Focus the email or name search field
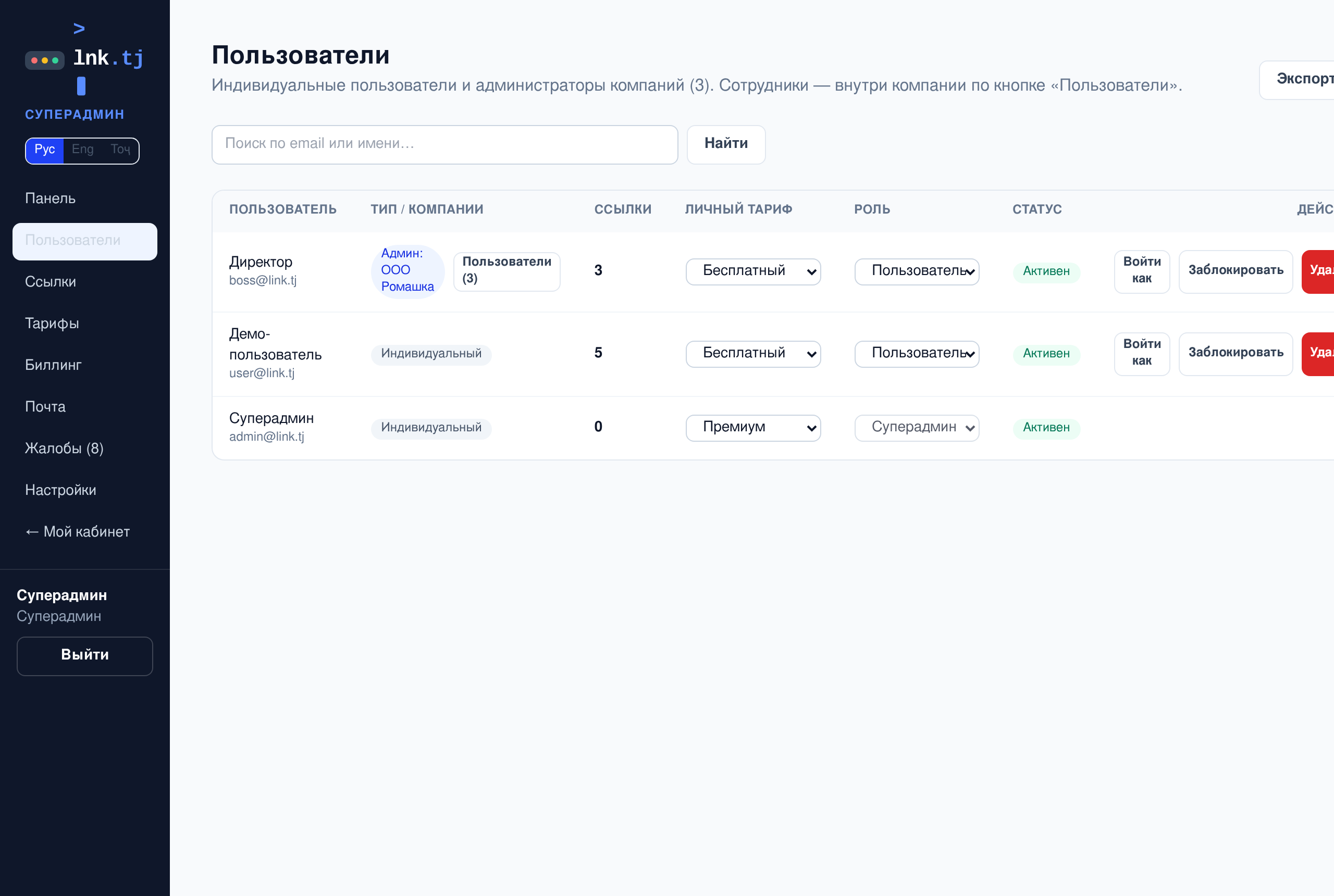1334x896 pixels. pos(444,144)
